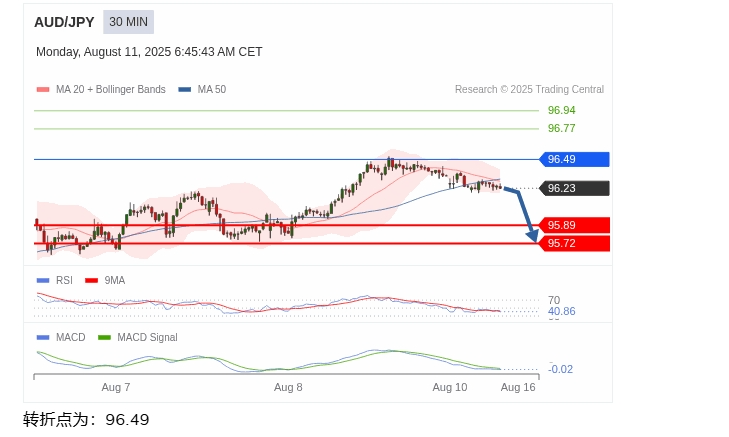Click the red 95.89 support price tag
The height and width of the screenshot is (437, 729).
574,225
